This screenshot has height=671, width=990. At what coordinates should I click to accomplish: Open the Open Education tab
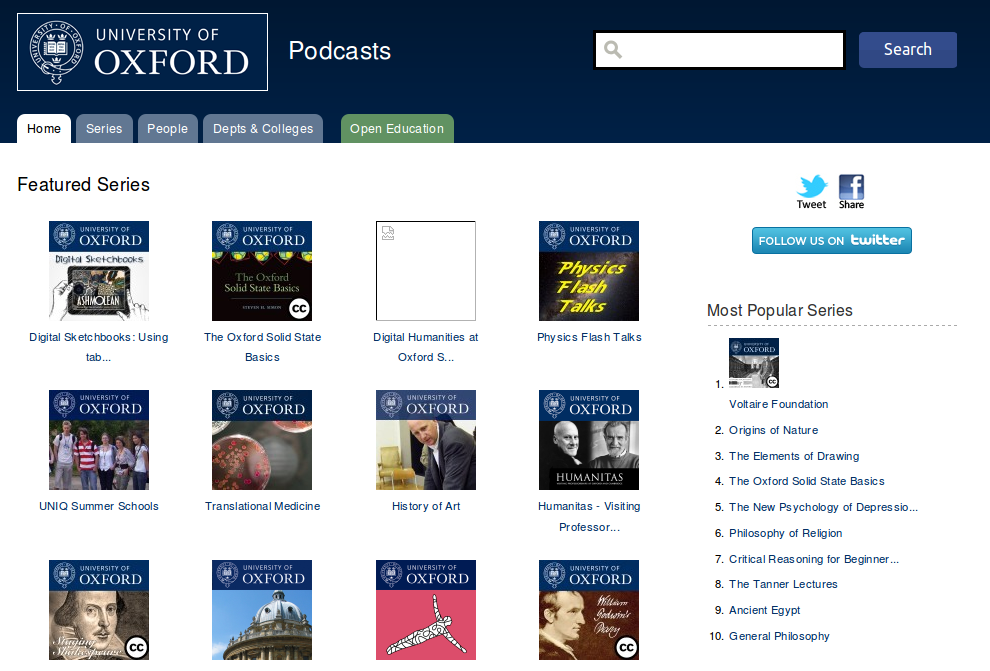coord(397,129)
